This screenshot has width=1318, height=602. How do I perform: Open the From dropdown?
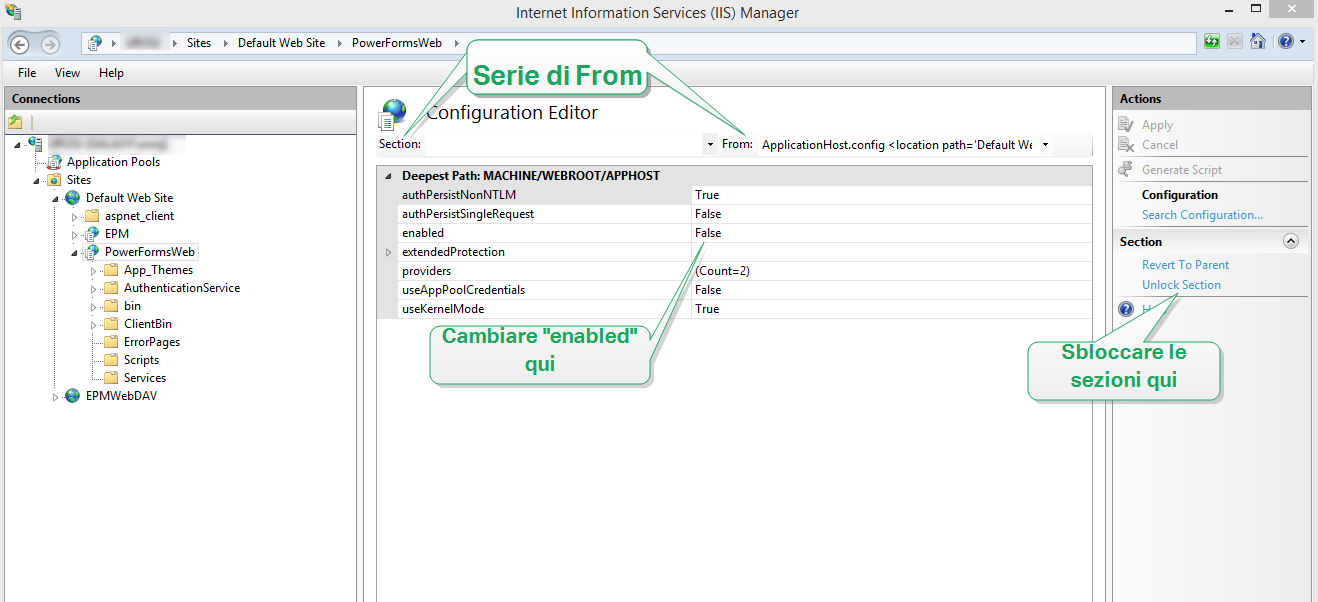pos(1045,145)
